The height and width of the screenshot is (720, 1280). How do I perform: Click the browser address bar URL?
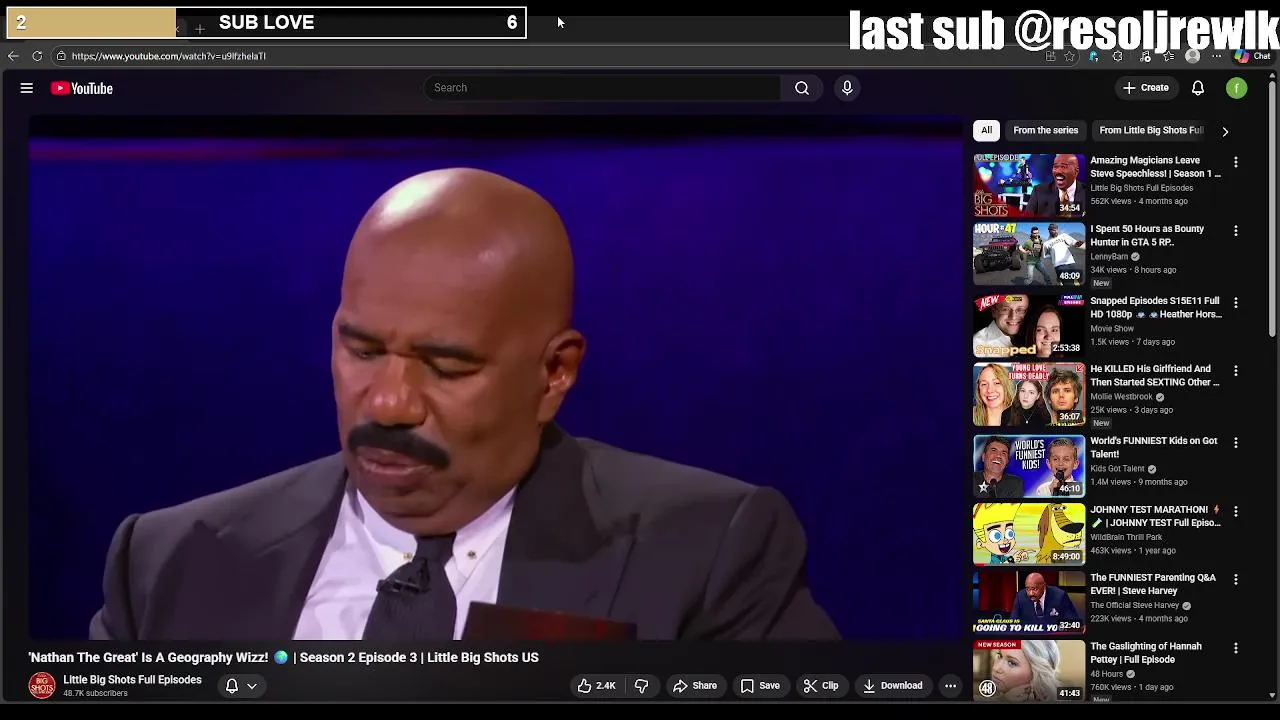tap(169, 56)
